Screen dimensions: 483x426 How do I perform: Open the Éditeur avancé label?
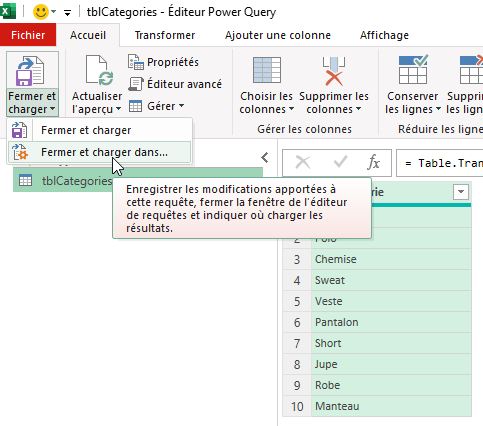184,84
